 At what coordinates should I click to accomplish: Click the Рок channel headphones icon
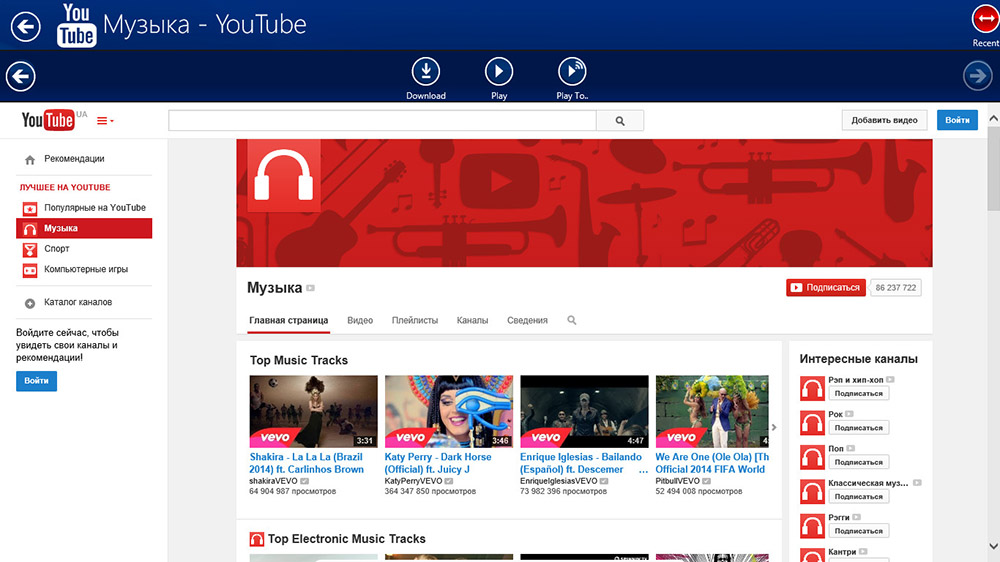pos(812,423)
